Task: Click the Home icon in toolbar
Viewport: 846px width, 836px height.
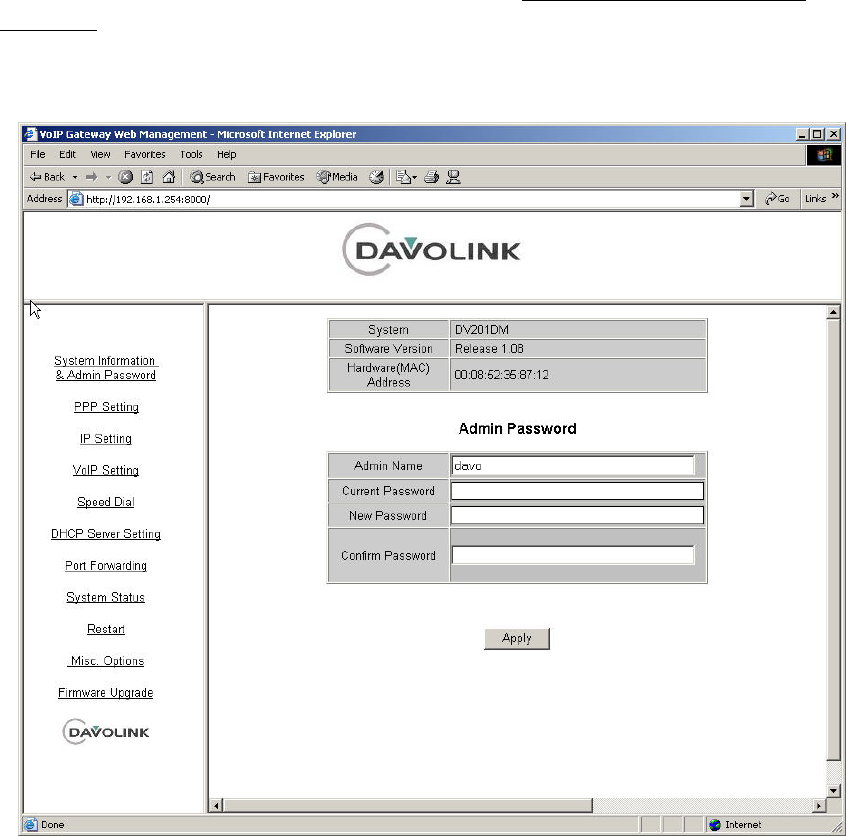Action: (169, 177)
